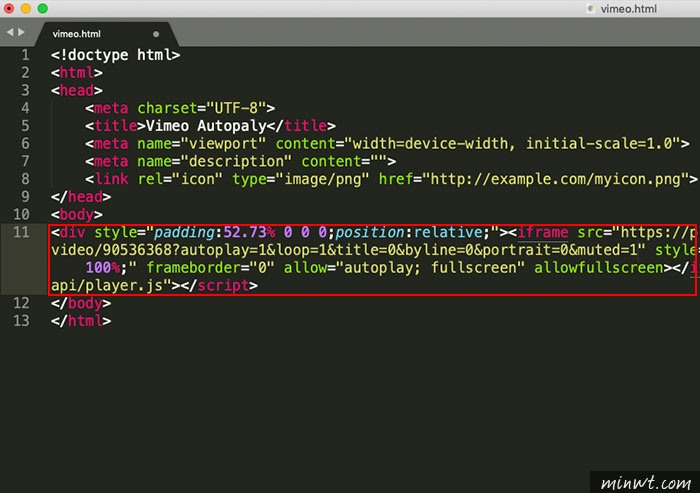Click the iframe tag name on line 11
This screenshot has height=493, width=700.
click(x=543, y=232)
